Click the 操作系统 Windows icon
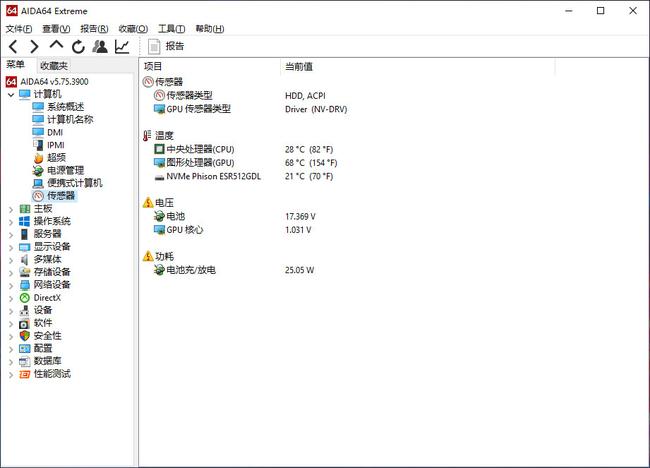Viewport: 650px width, 468px height. [25, 221]
